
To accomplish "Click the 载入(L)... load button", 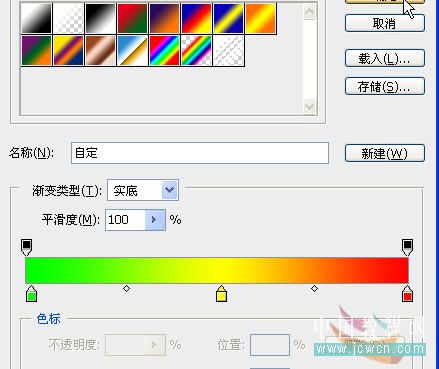I will [x=385, y=58].
